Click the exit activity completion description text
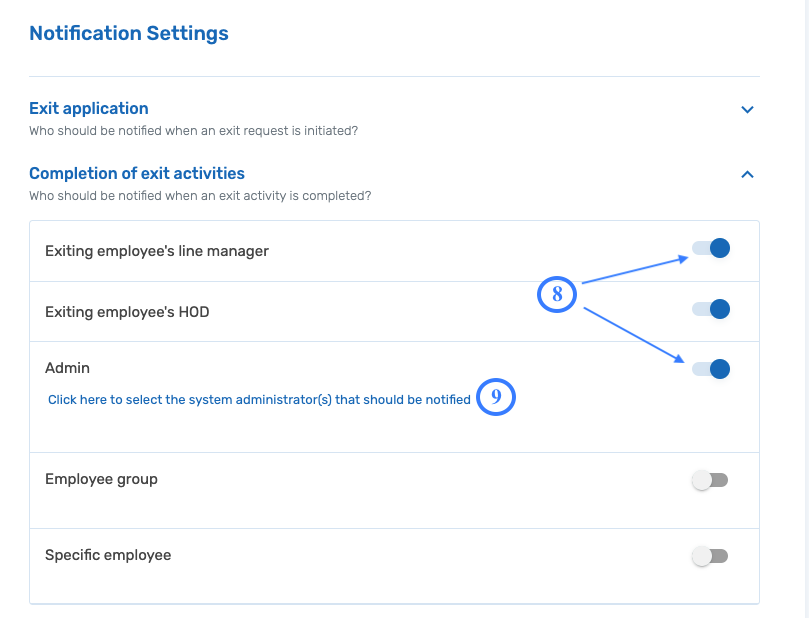The width and height of the screenshot is (809, 618). point(200,196)
